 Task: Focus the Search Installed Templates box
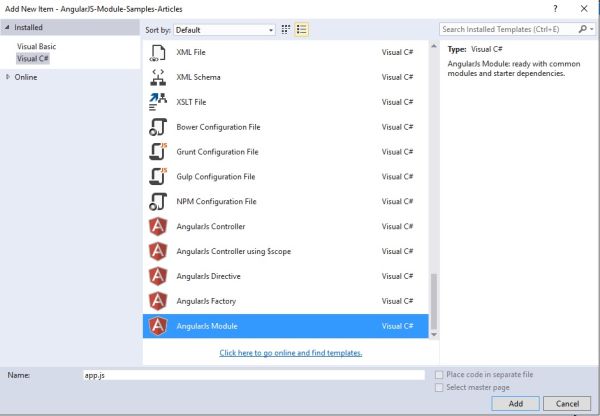(508, 29)
